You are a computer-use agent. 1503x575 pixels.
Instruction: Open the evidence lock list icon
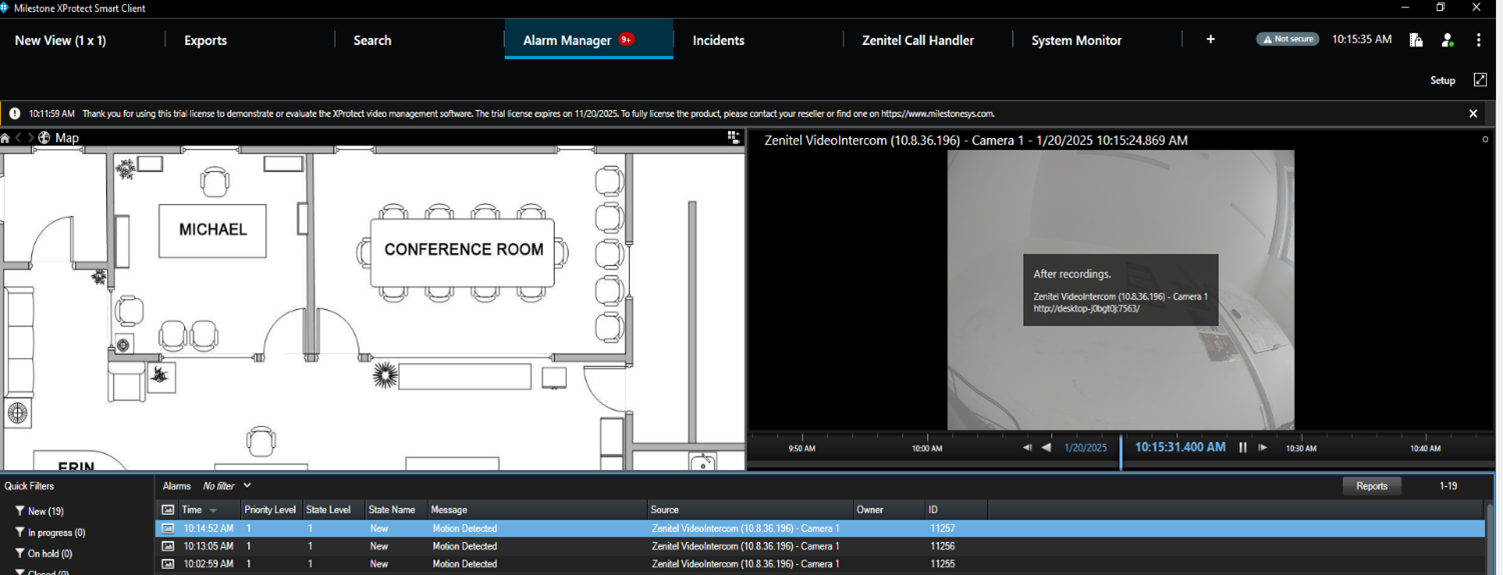pos(1416,40)
